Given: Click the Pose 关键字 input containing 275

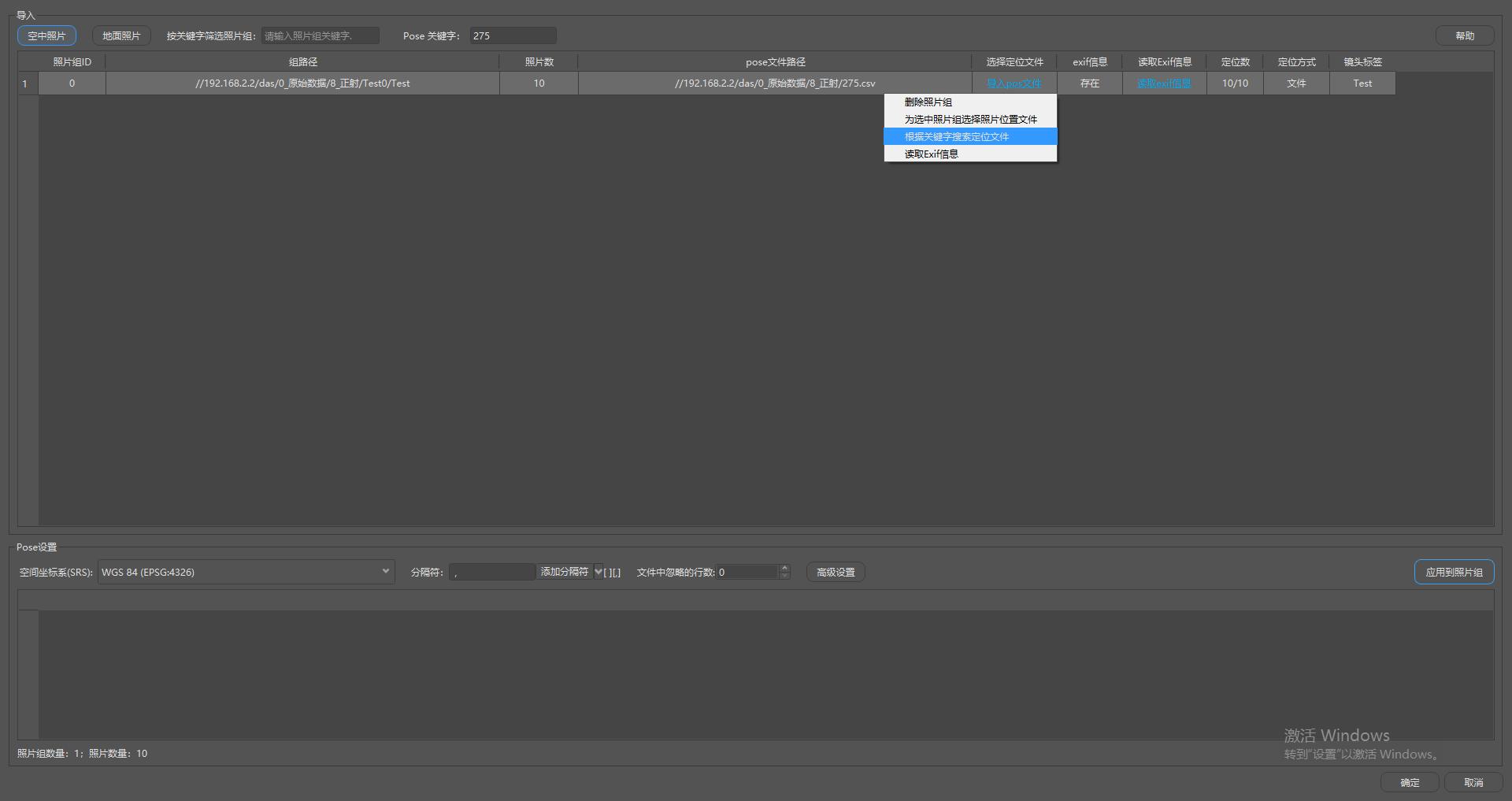Looking at the screenshot, I should click(513, 35).
